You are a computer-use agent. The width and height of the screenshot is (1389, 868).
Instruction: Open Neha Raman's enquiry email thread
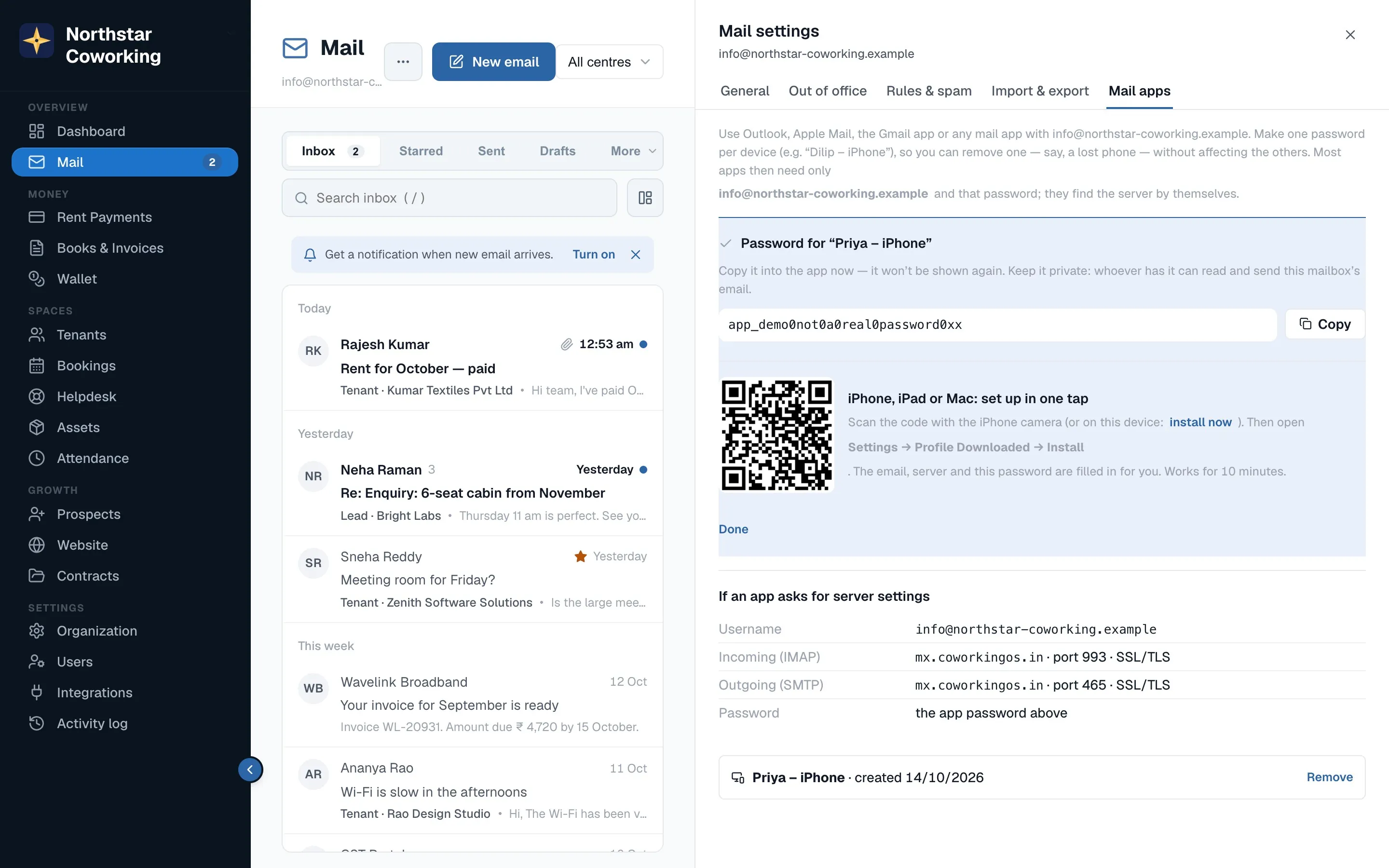tap(472, 492)
